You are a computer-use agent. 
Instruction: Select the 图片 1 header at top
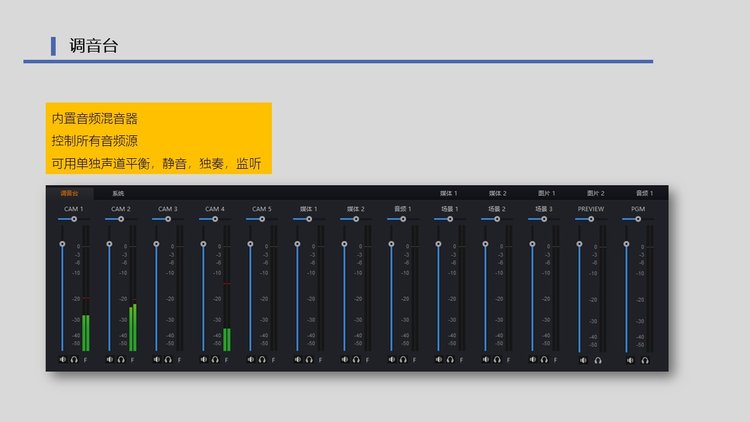pyautogui.click(x=547, y=193)
